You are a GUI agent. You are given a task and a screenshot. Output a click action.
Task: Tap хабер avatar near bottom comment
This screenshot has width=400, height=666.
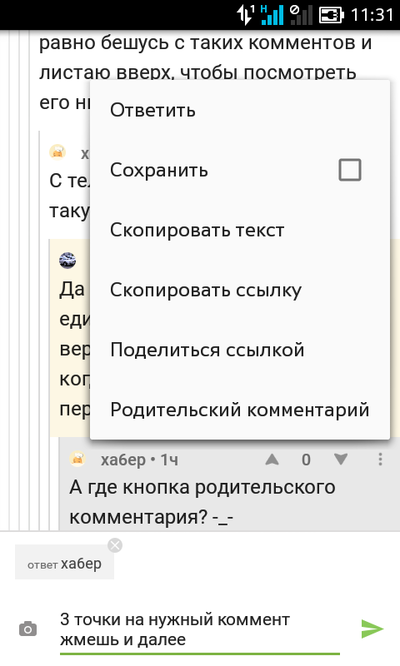point(78,459)
